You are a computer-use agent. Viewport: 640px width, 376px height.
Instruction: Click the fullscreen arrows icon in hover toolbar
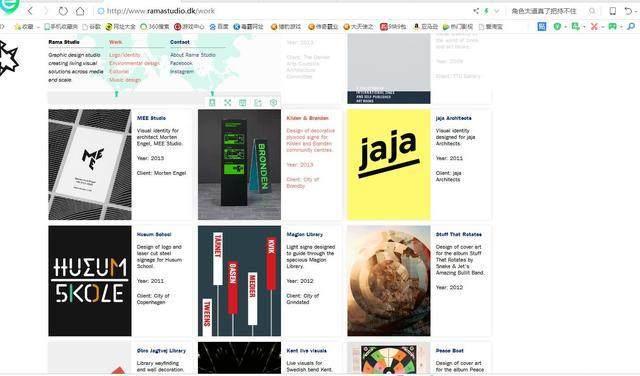(x=227, y=102)
